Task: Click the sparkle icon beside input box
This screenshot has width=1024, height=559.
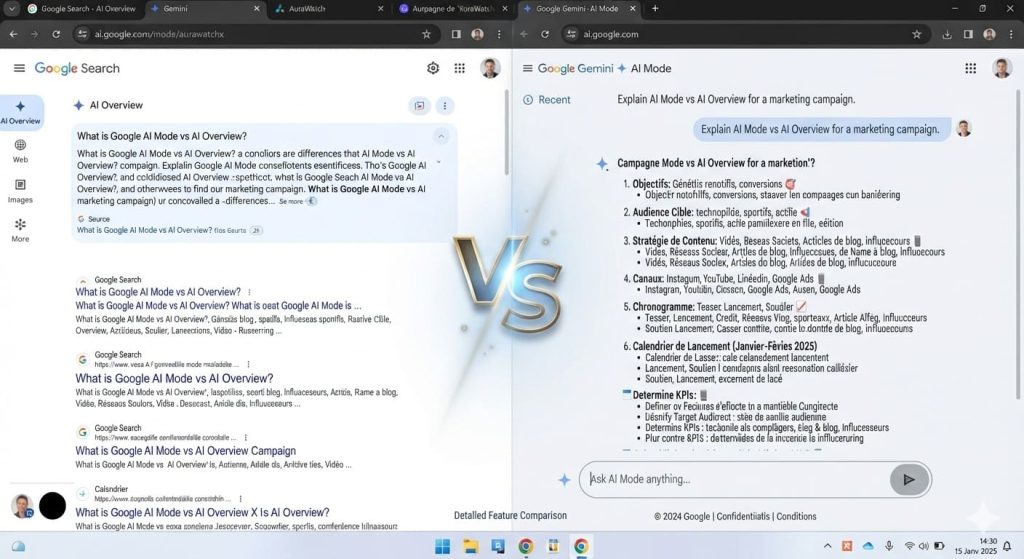Action: tap(564, 480)
